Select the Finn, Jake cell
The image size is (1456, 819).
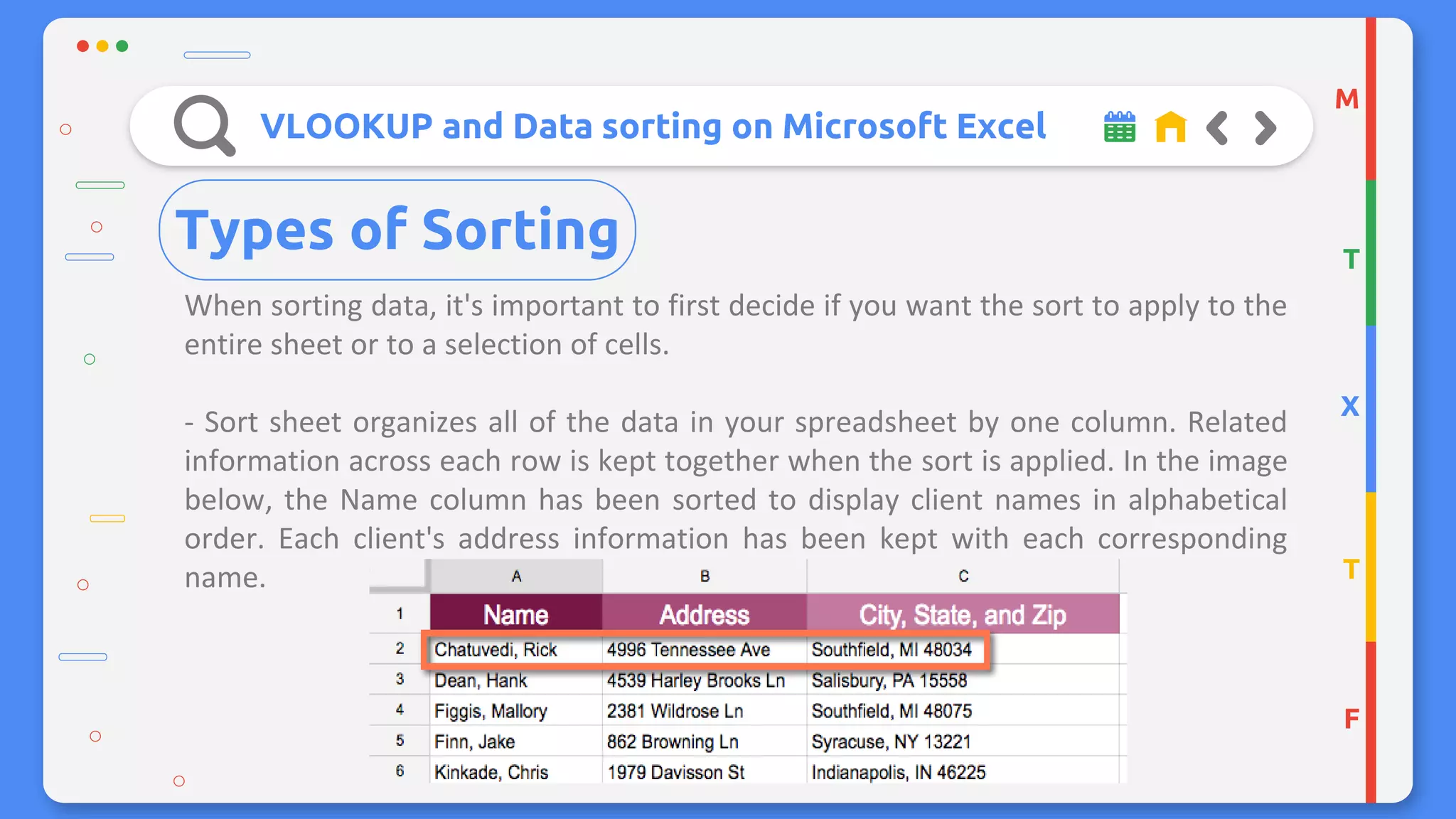pos(516,741)
